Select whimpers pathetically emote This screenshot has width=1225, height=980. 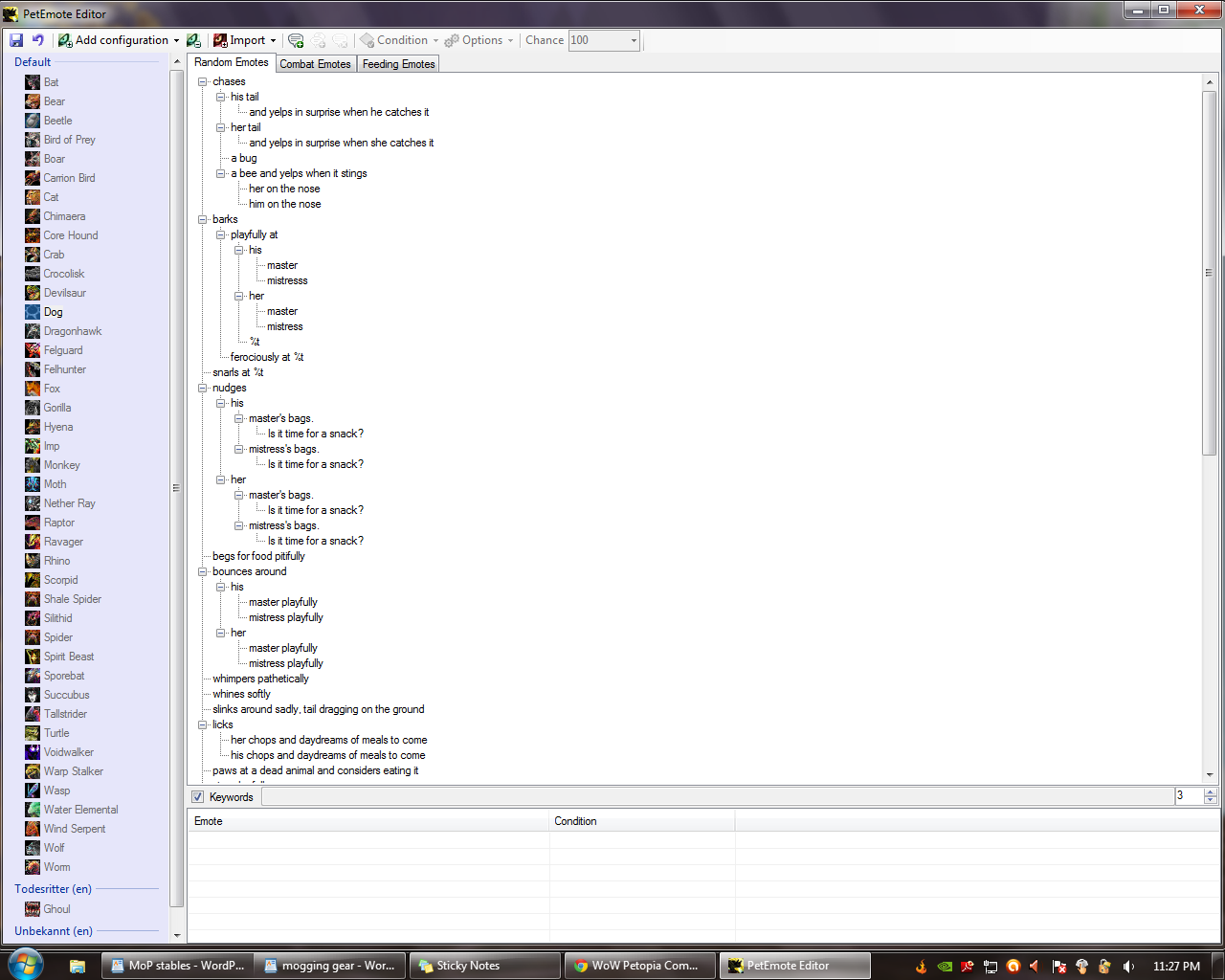(260, 679)
